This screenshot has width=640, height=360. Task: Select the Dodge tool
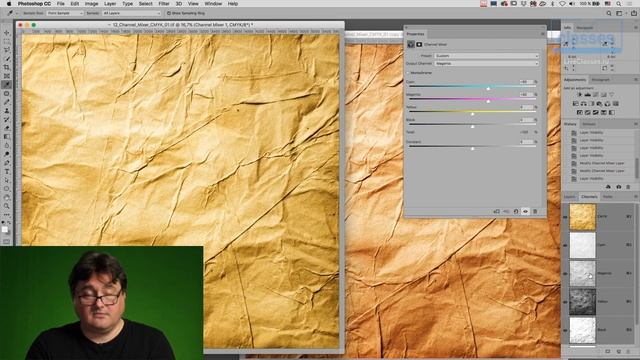pyautogui.click(x=7, y=154)
